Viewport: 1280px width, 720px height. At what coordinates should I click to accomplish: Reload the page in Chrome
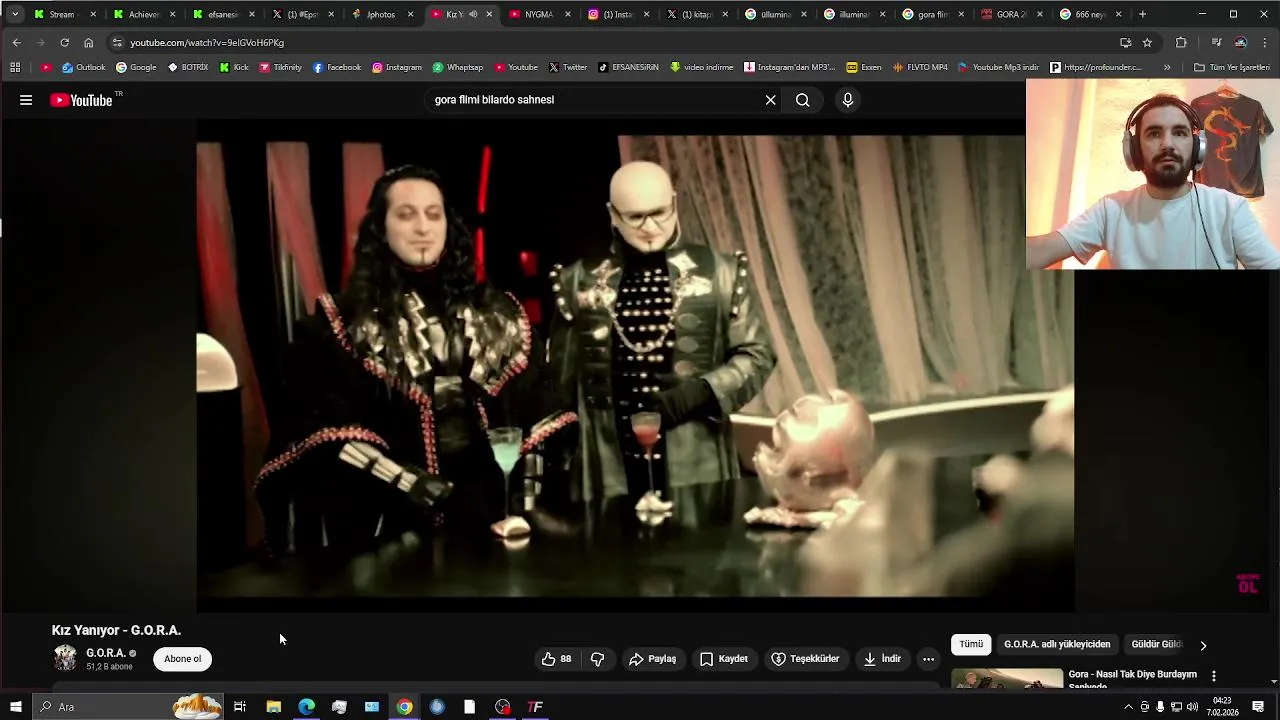pyautogui.click(x=64, y=43)
